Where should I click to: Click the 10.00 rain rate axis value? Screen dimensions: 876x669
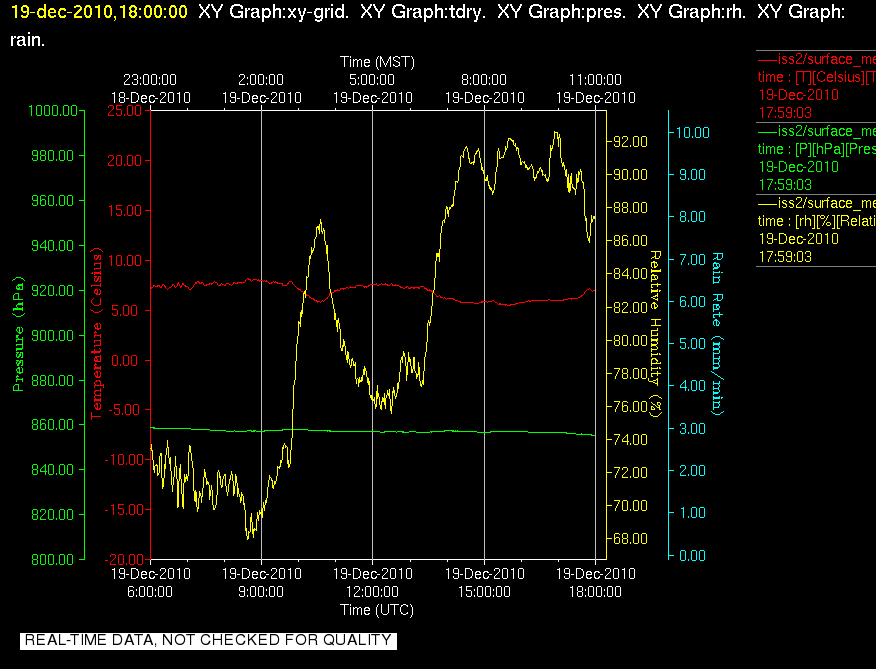693,132
